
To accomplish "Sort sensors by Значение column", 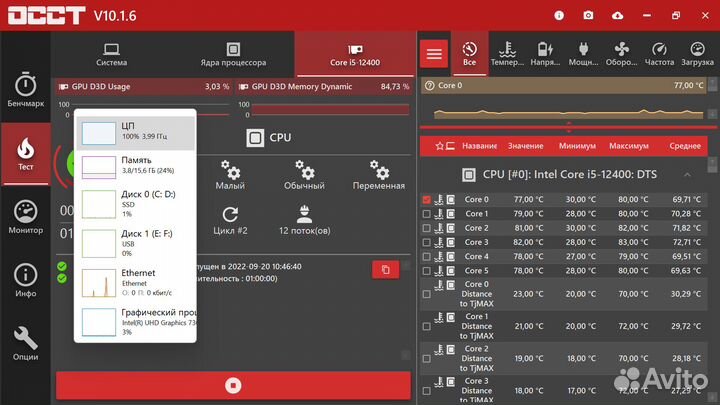I will (x=525, y=146).
